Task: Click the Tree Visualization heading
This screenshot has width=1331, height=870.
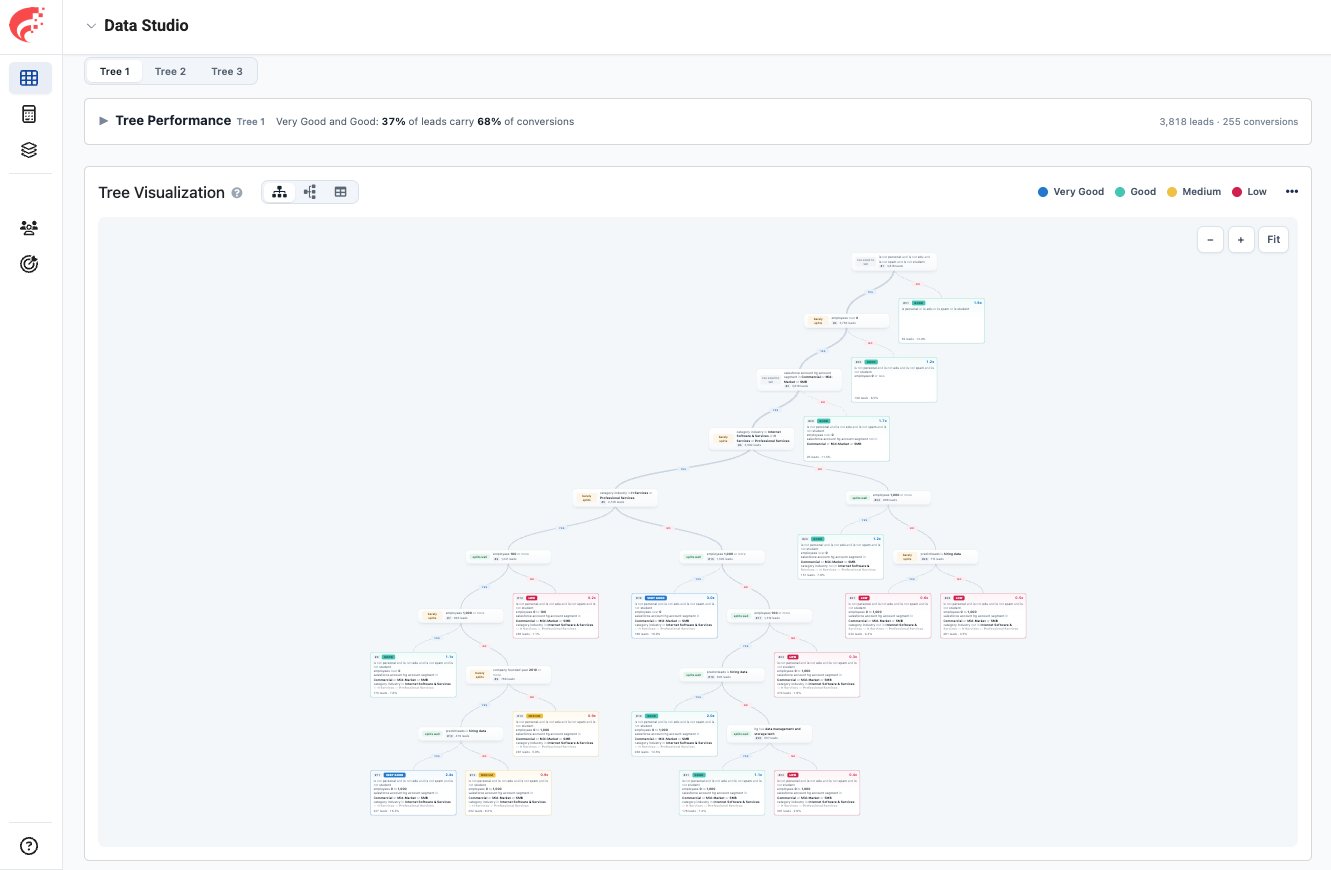Action: click(161, 193)
